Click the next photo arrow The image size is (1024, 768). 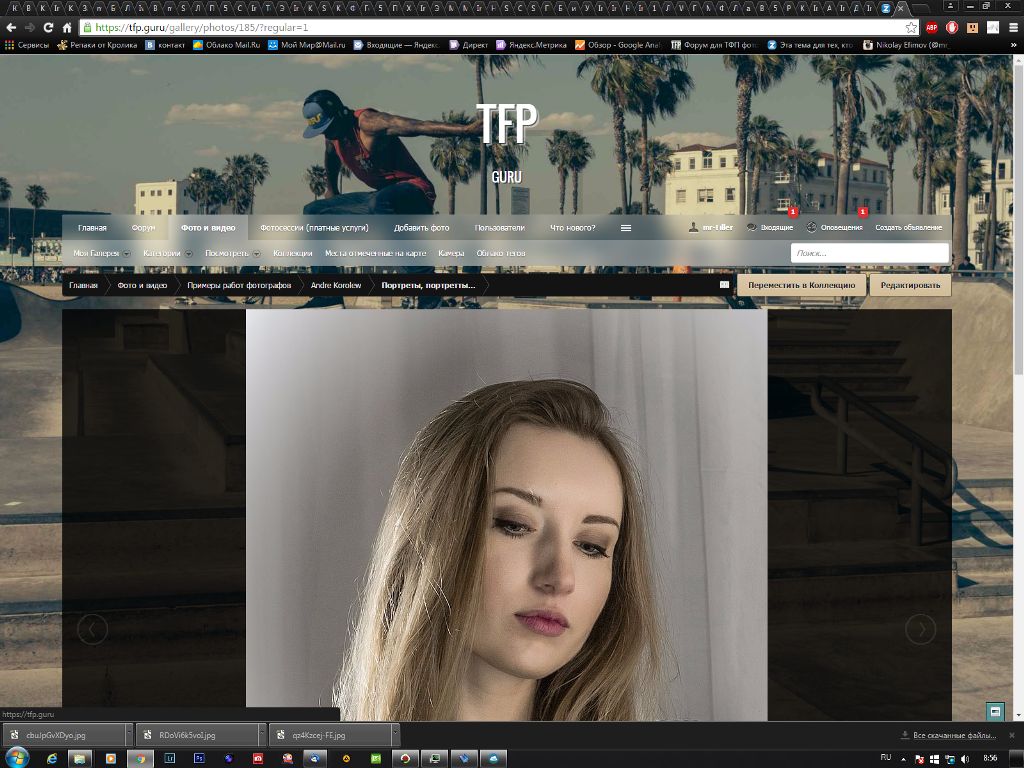920,629
